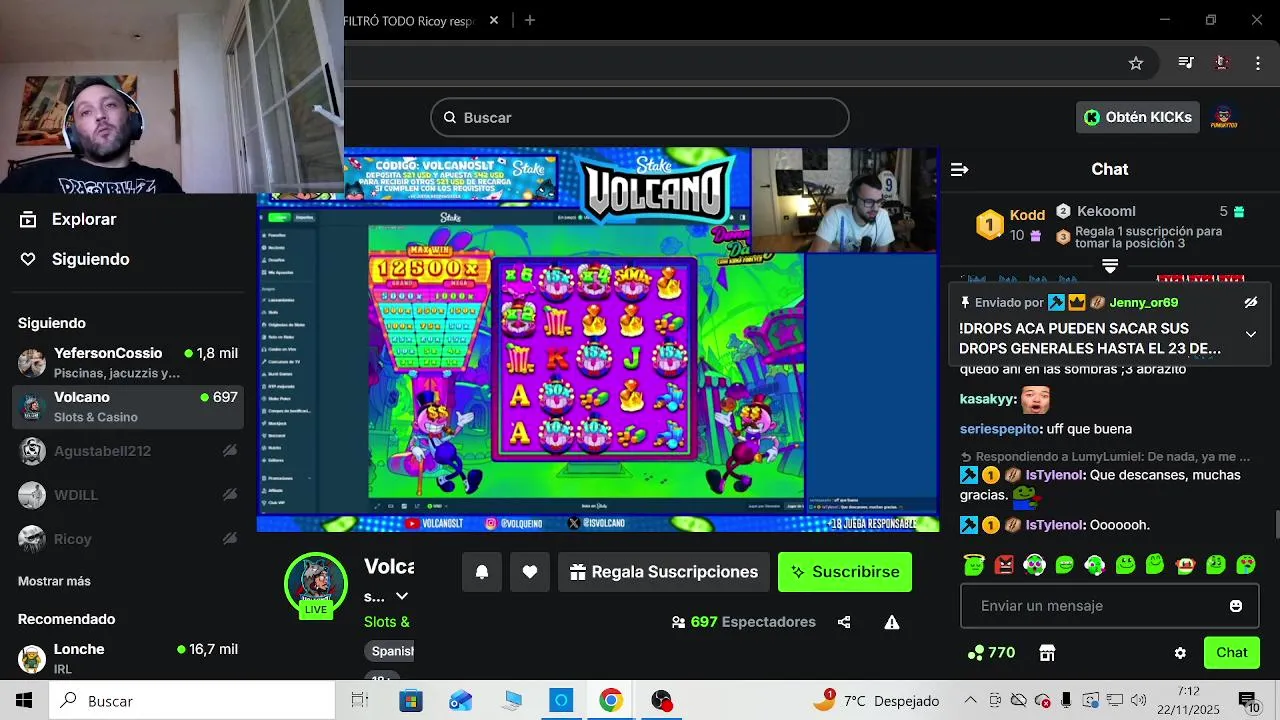Click the Volcano live channel avatar
The width and height of the screenshot is (1280, 720).
click(316, 585)
